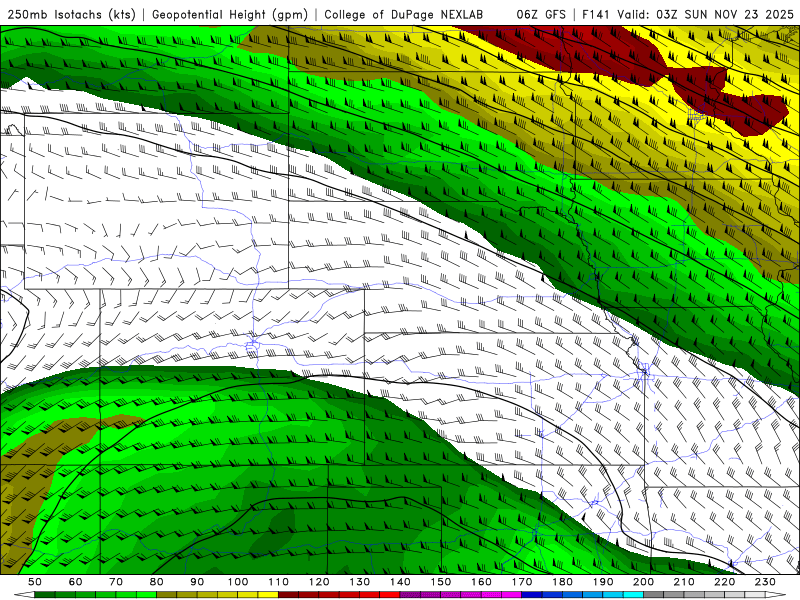Click the "Geopotential Height (gpm)" header label

pyautogui.click(x=230, y=14)
